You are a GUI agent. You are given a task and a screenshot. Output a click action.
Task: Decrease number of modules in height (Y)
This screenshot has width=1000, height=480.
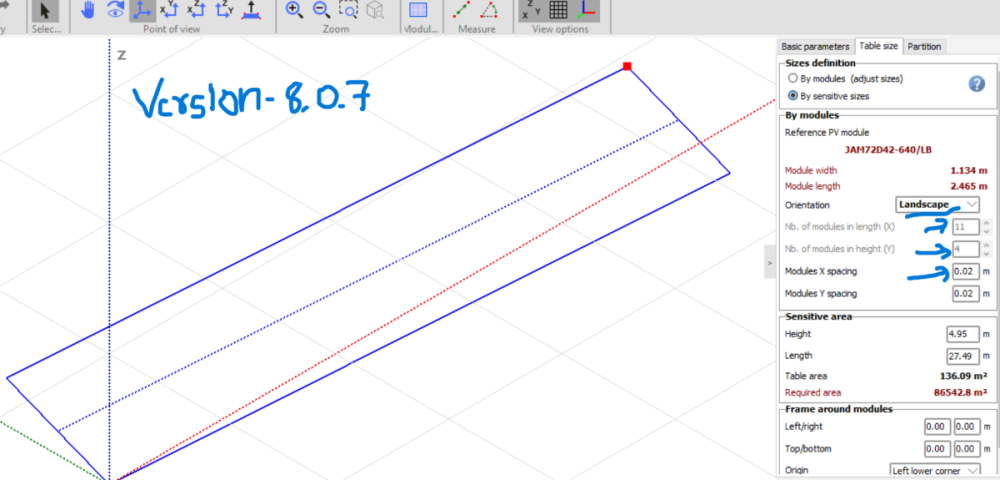click(x=987, y=254)
